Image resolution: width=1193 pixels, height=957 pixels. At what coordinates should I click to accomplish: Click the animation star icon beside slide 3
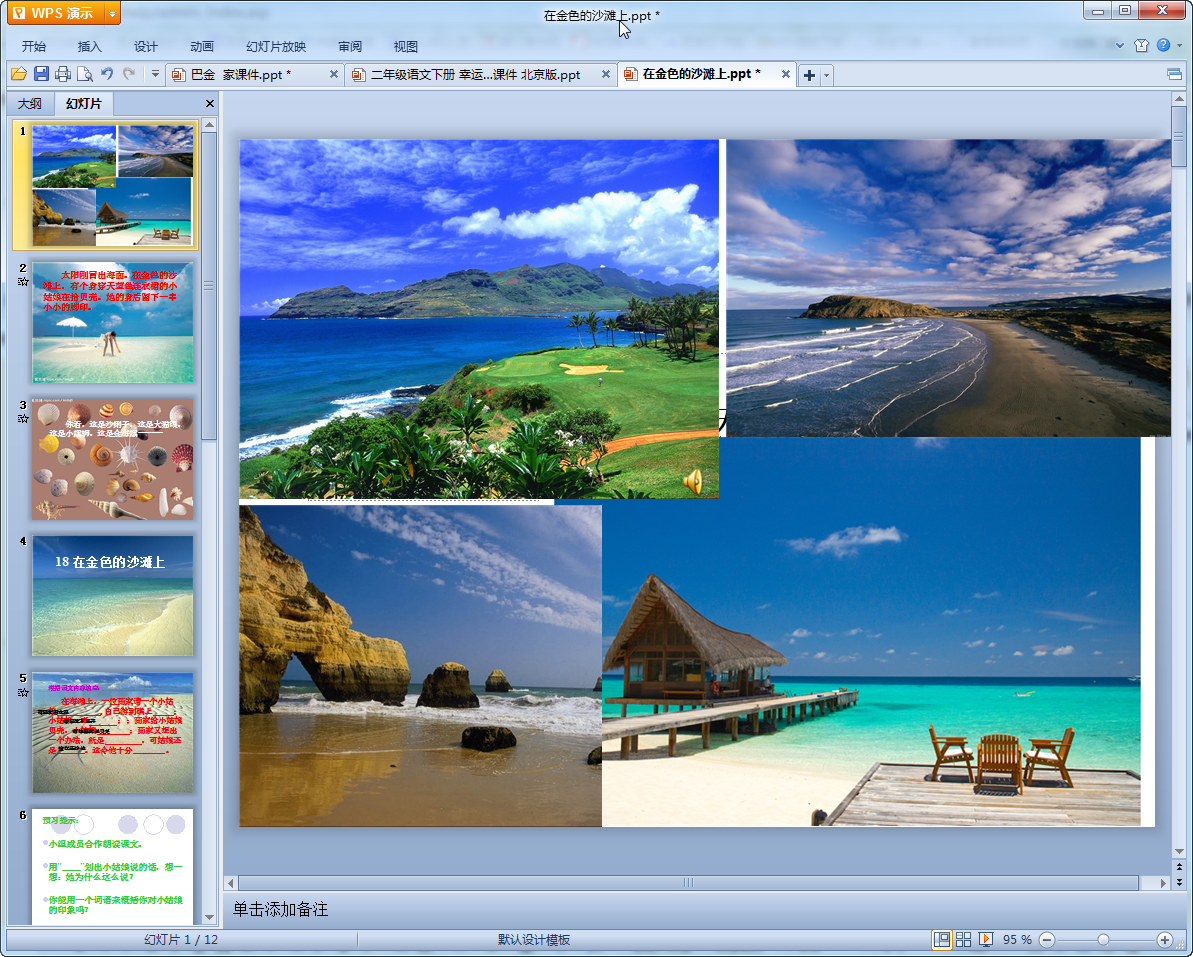tap(23, 418)
